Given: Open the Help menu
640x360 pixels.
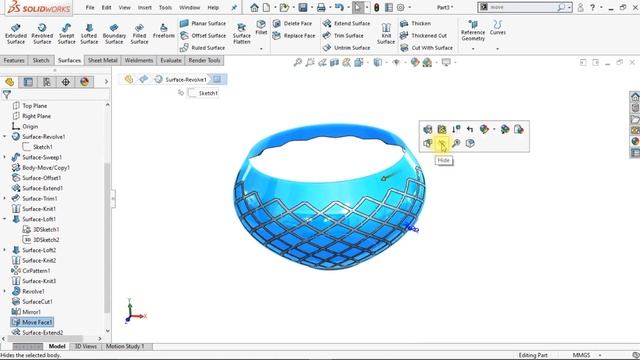Looking at the screenshot, I should click(213, 7).
